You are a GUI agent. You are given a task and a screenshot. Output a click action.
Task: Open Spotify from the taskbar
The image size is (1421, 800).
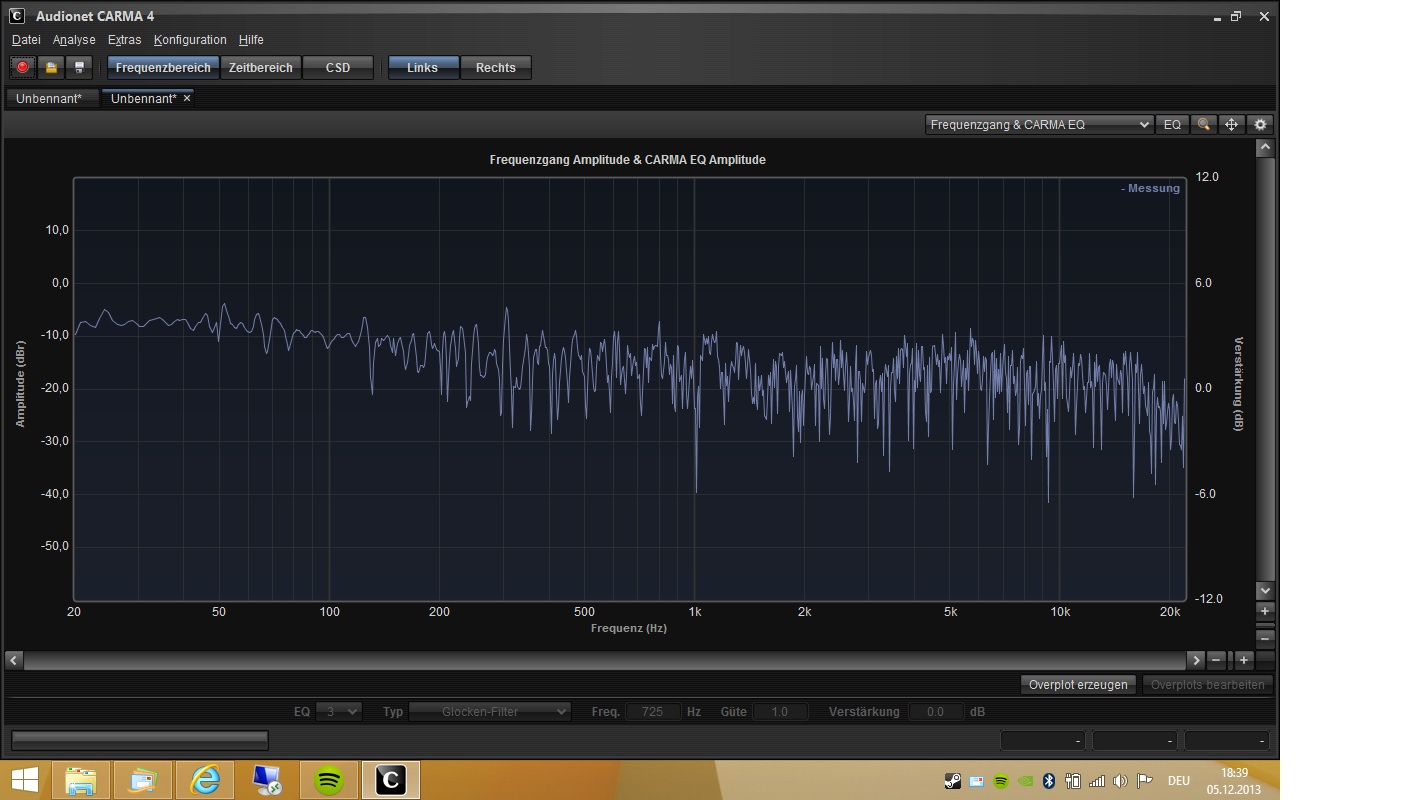point(329,780)
